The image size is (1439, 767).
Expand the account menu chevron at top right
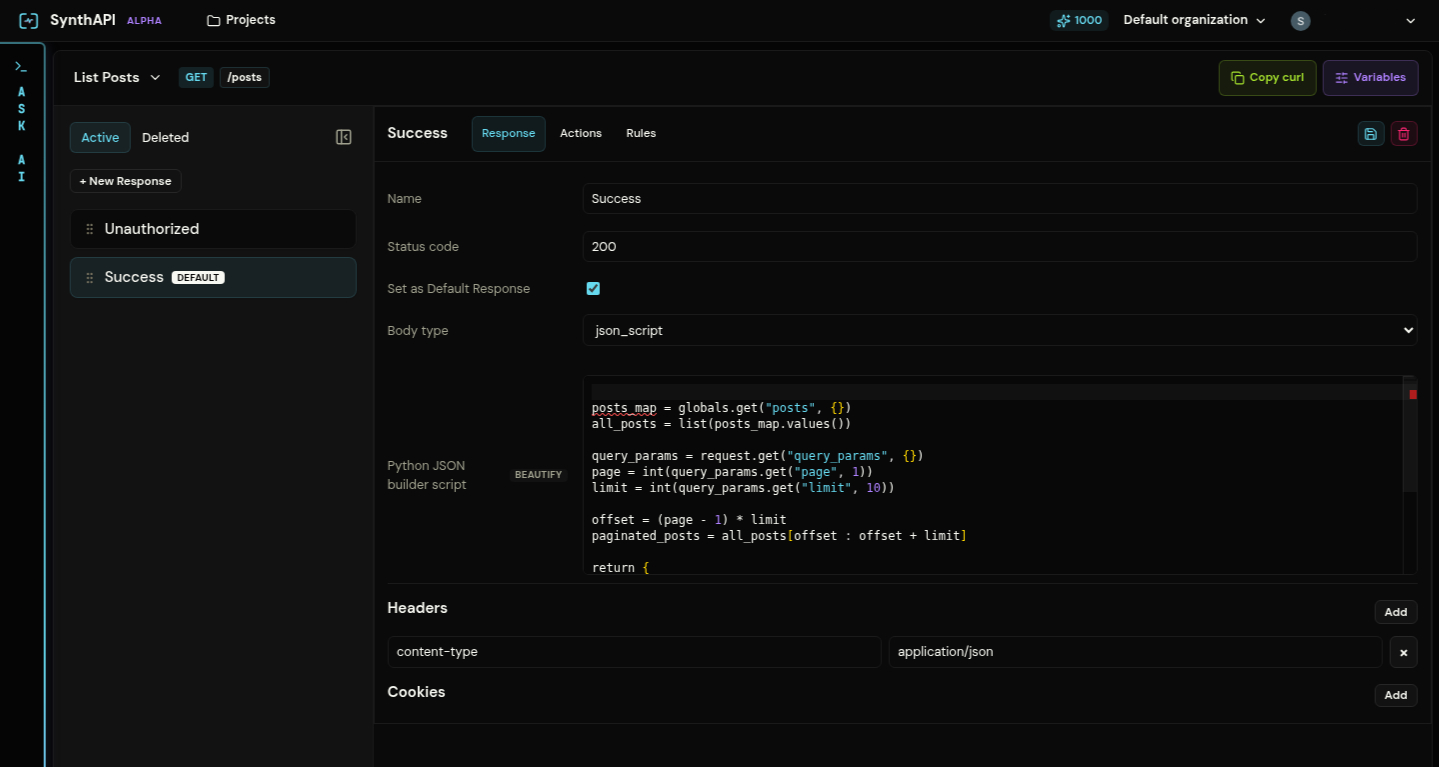tap(1411, 21)
